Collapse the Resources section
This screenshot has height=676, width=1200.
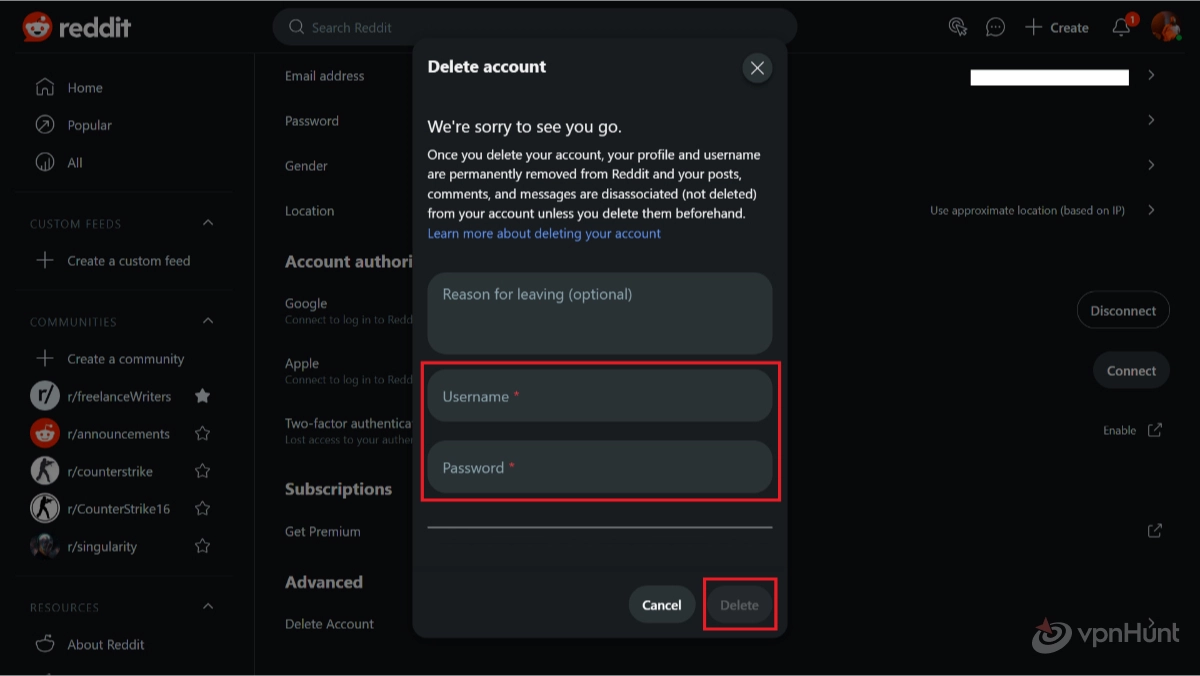click(x=208, y=606)
